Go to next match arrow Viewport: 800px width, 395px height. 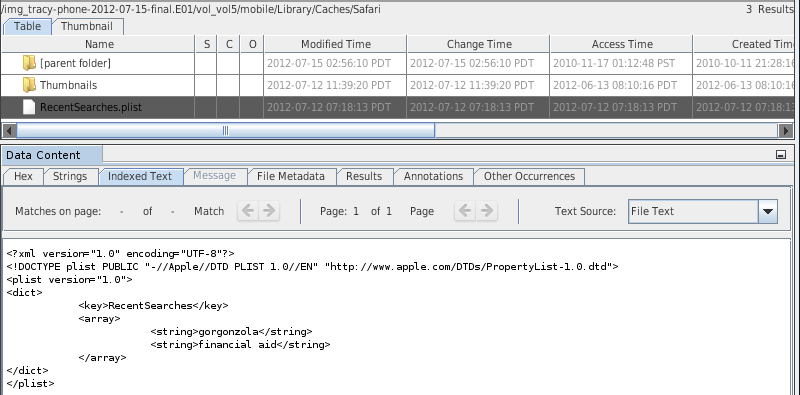coord(269,211)
